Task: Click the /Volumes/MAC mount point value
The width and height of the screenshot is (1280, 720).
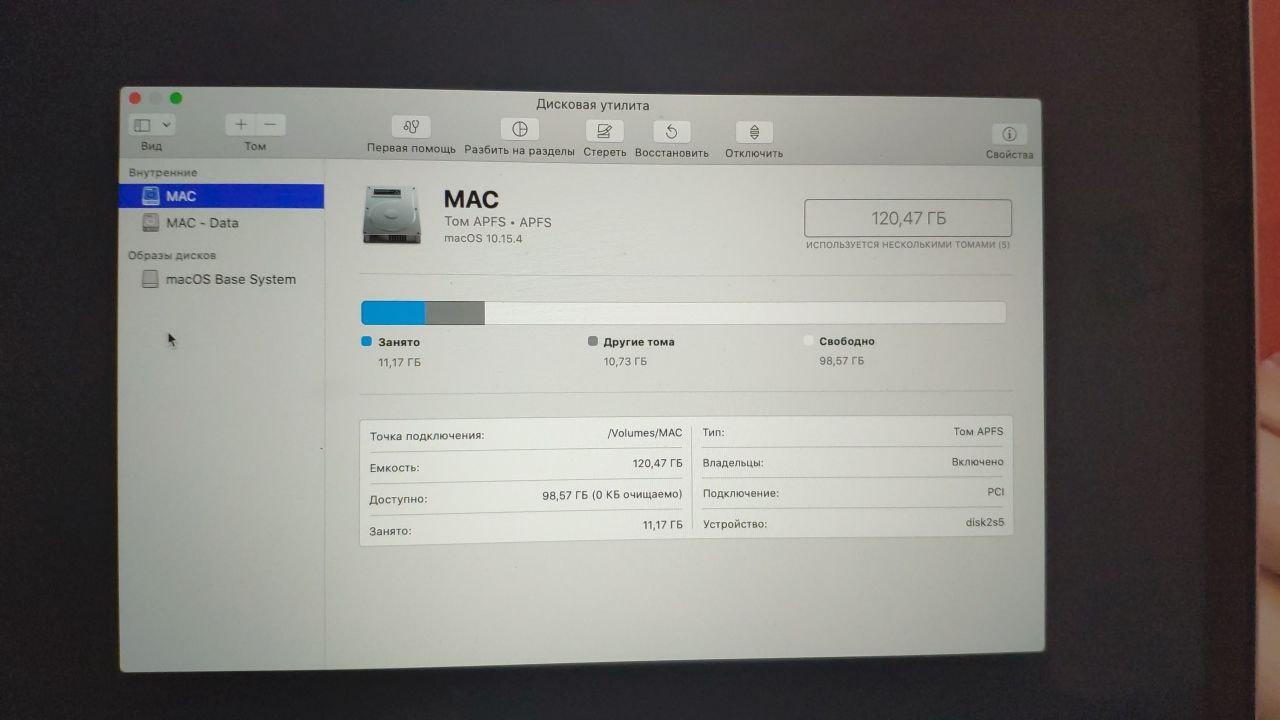Action: click(645, 433)
